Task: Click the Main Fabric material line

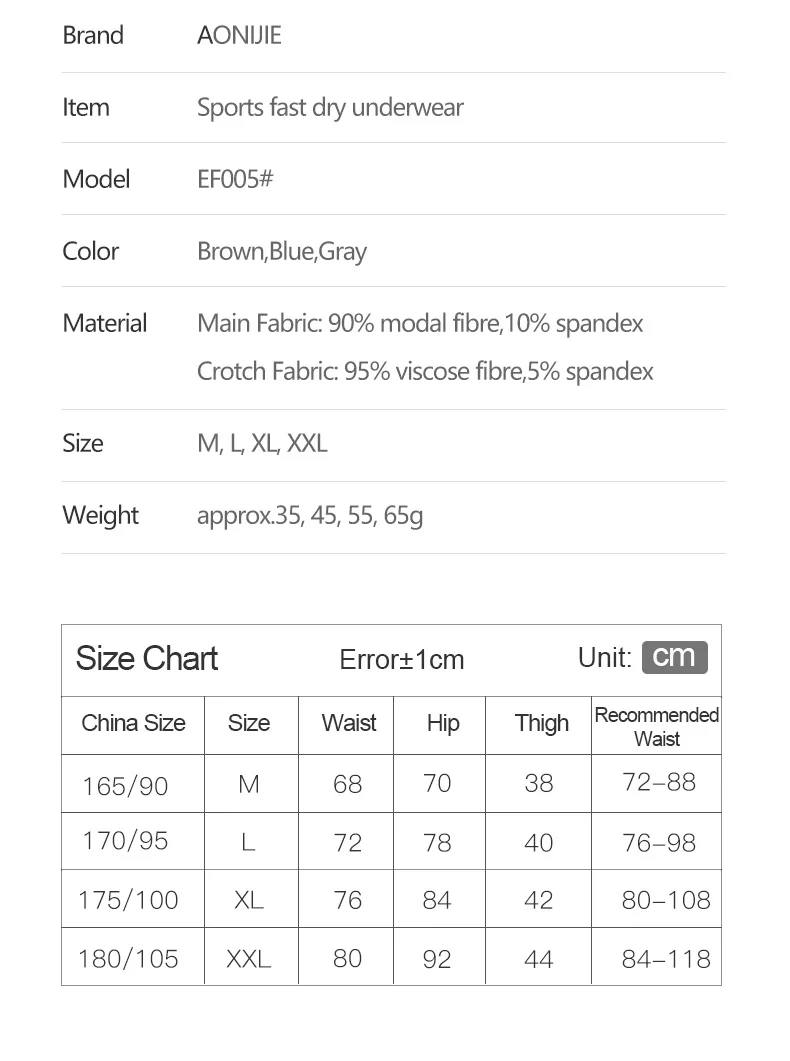Action: pos(420,323)
